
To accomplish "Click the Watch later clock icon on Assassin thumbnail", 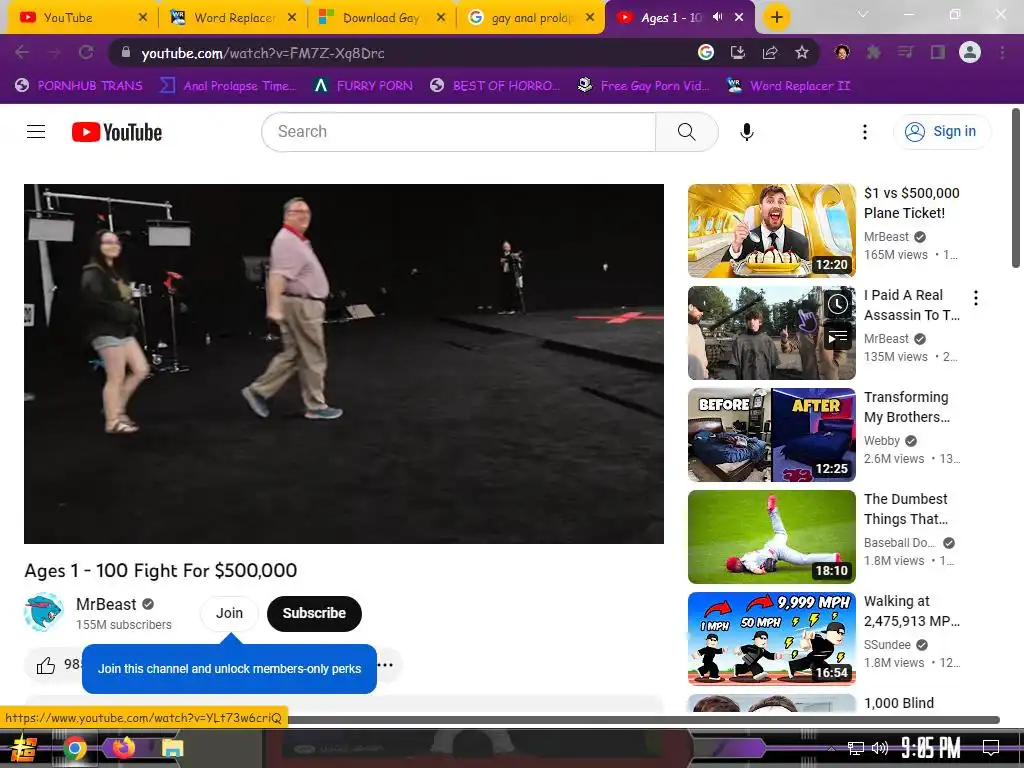I will [838, 304].
